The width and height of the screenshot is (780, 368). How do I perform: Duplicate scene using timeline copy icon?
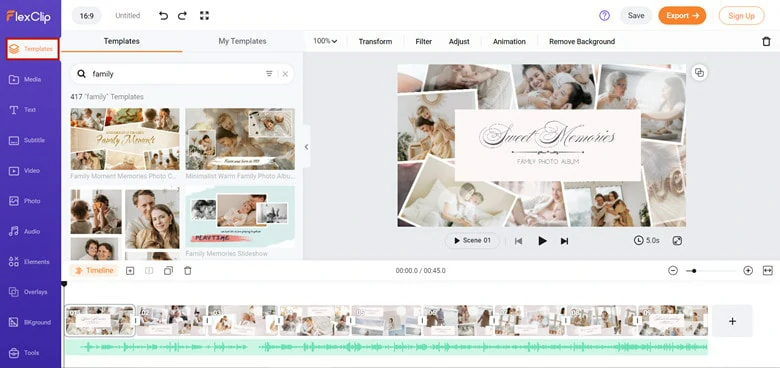tap(168, 271)
